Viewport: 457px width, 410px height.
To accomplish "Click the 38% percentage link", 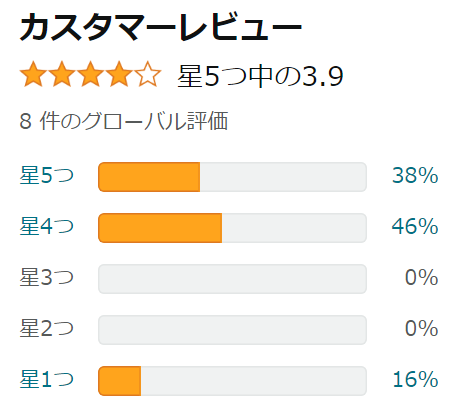I will coord(415,175).
